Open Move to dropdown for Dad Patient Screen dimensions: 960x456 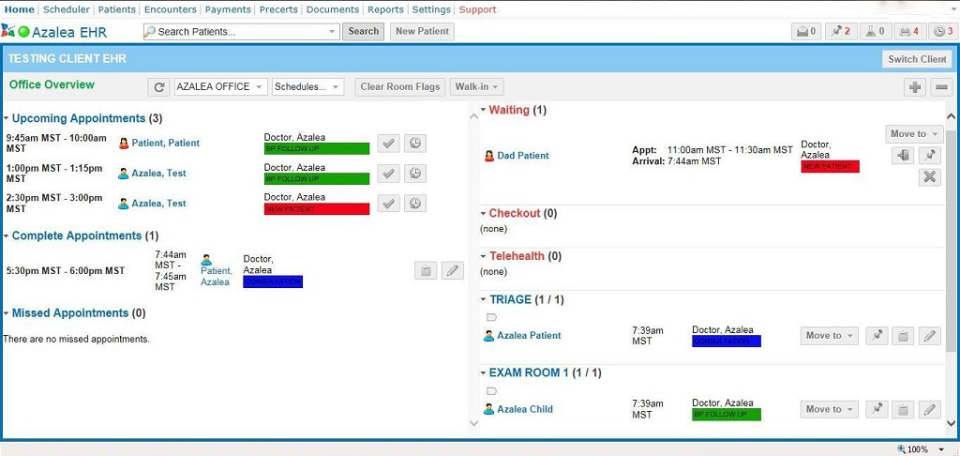point(914,133)
